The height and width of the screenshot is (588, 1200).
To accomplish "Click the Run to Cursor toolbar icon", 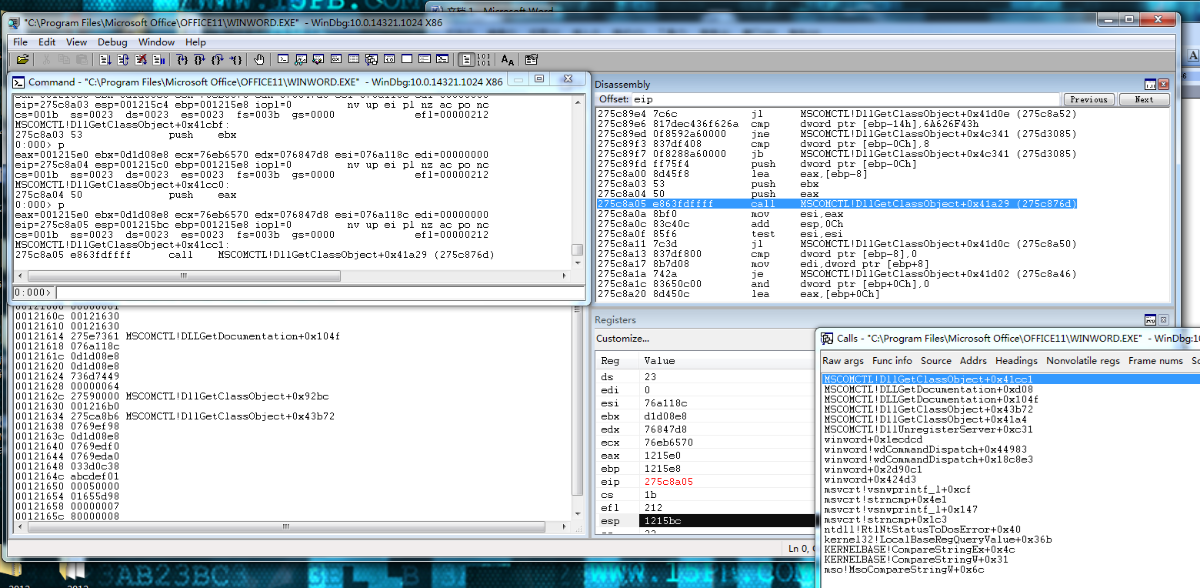I will pyautogui.click(x=236, y=60).
